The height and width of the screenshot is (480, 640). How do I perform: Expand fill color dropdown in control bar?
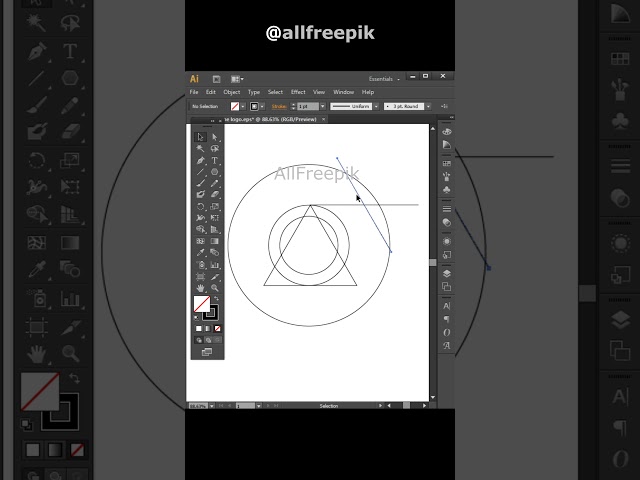coord(243,107)
